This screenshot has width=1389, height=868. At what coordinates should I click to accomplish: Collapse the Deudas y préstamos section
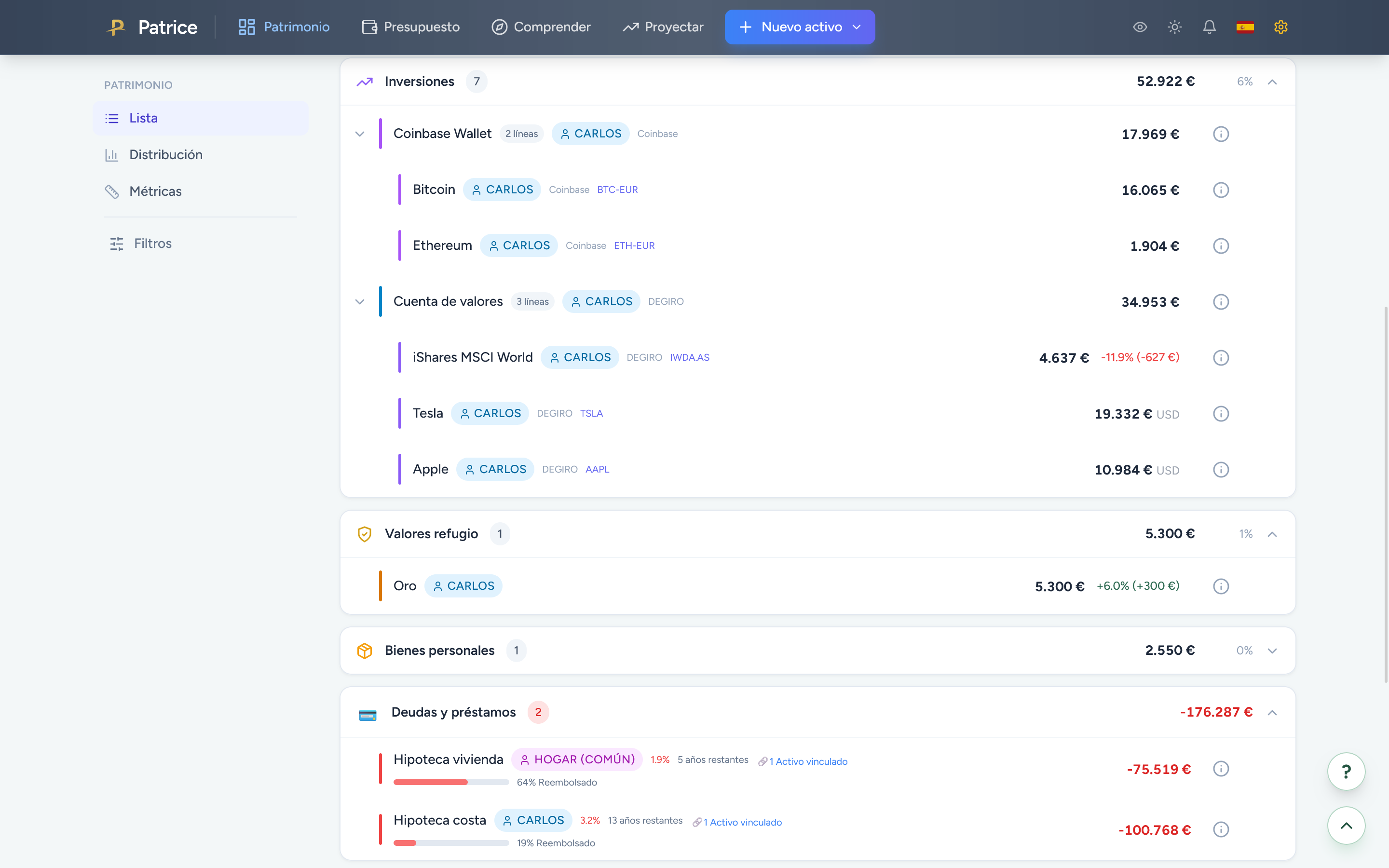point(1272,713)
